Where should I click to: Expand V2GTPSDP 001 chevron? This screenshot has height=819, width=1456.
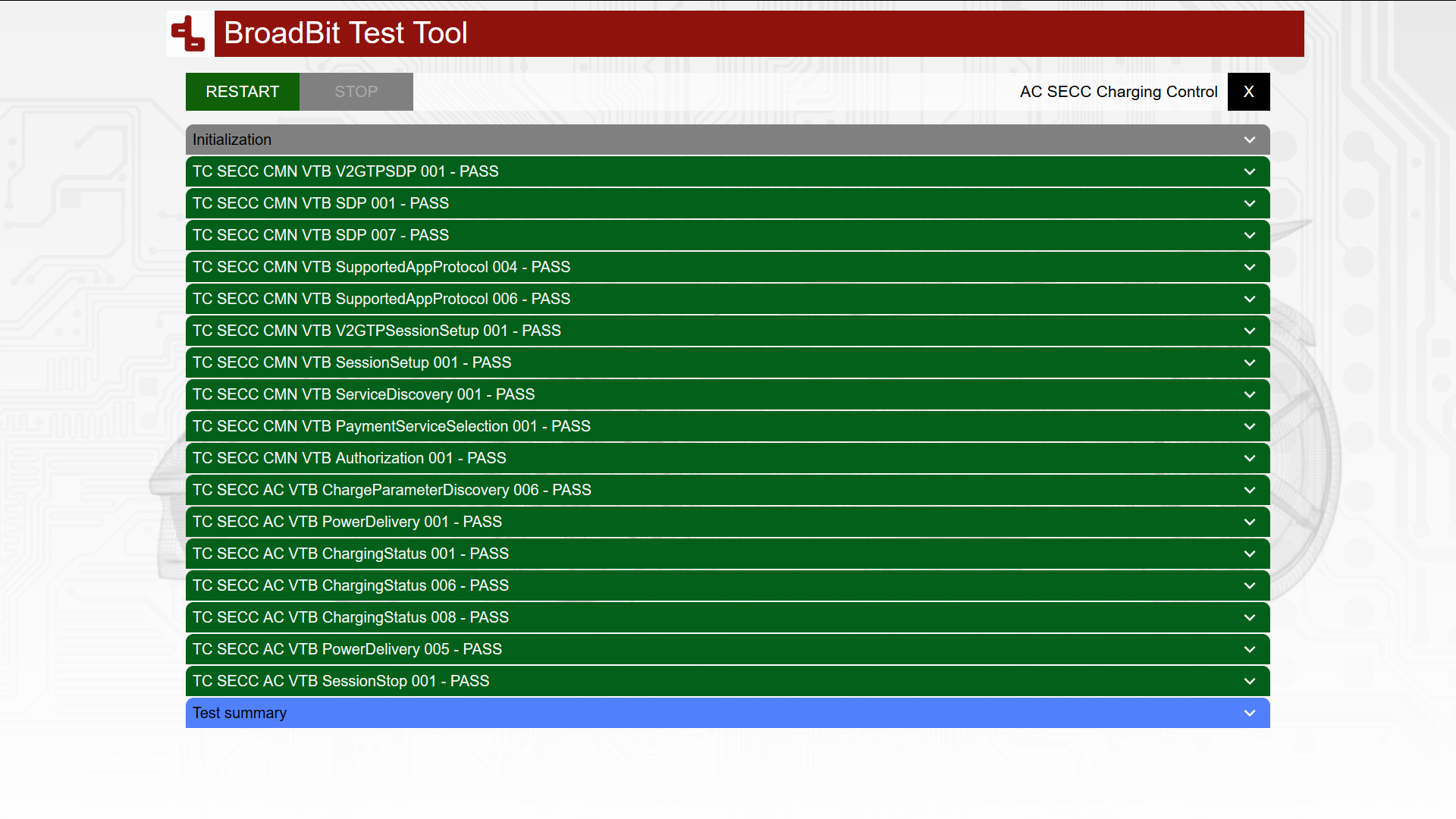click(1250, 171)
